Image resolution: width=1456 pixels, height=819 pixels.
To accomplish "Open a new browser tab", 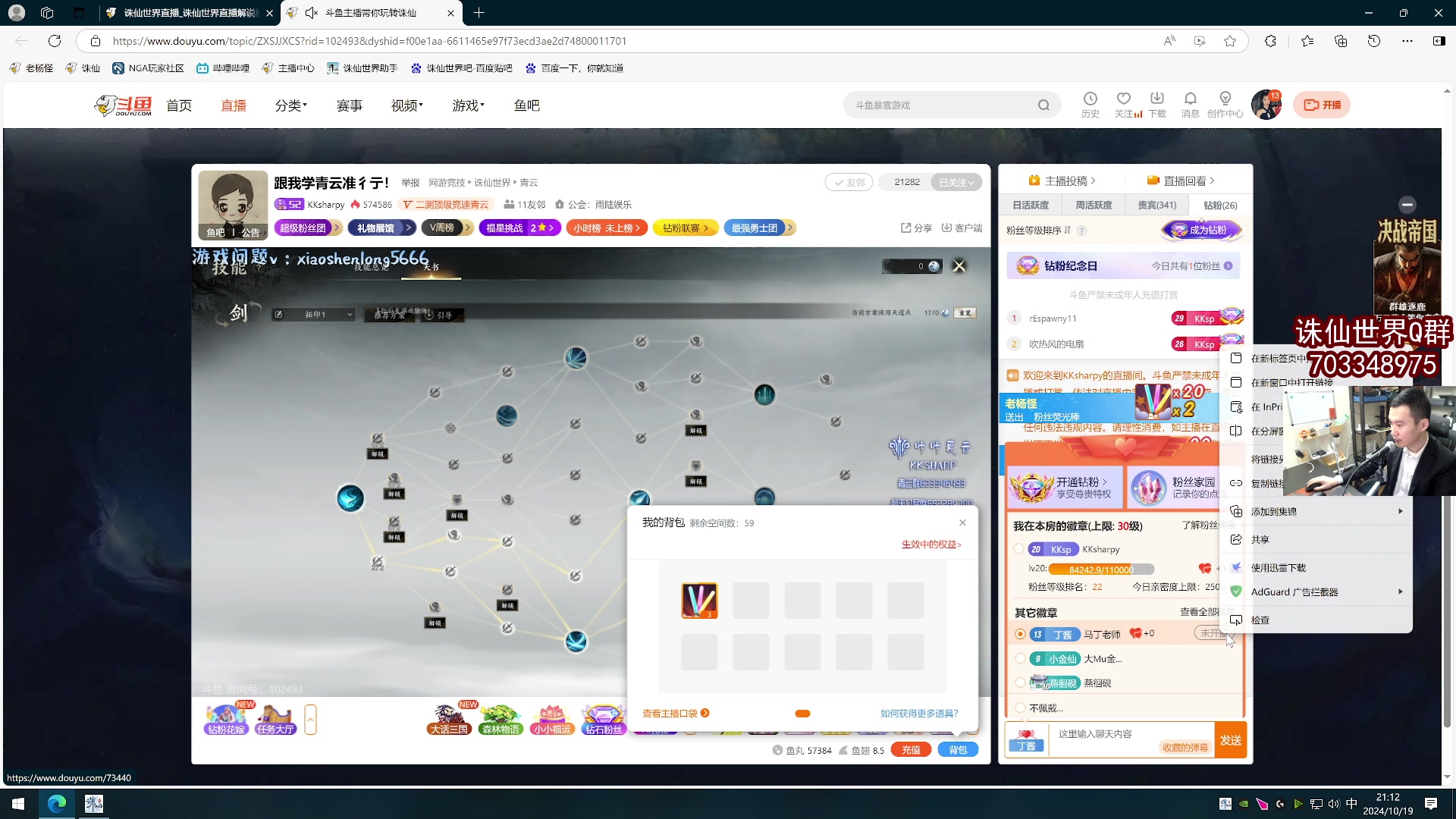I will (x=479, y=13).
